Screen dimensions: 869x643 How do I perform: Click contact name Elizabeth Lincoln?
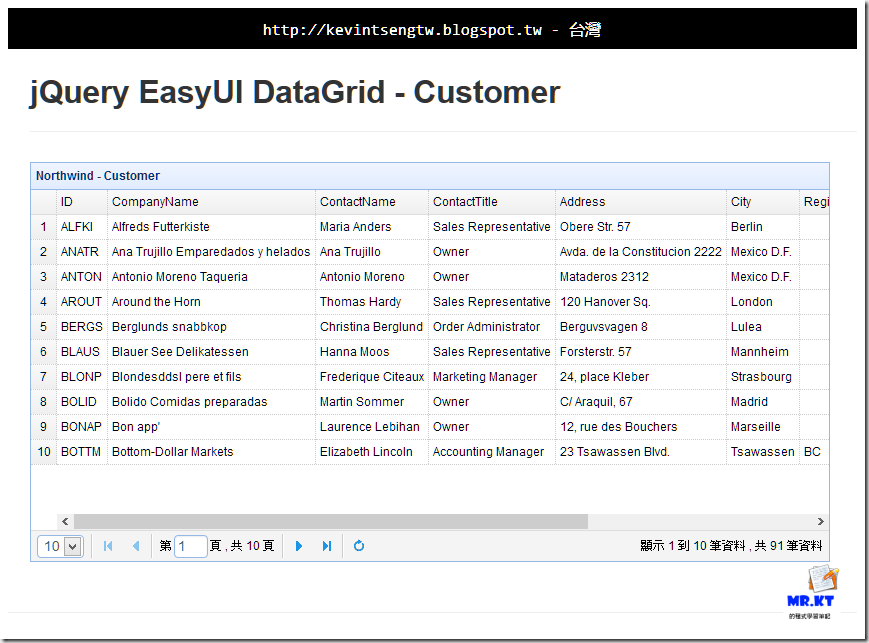pyautogui.click(x=372, y=451)
